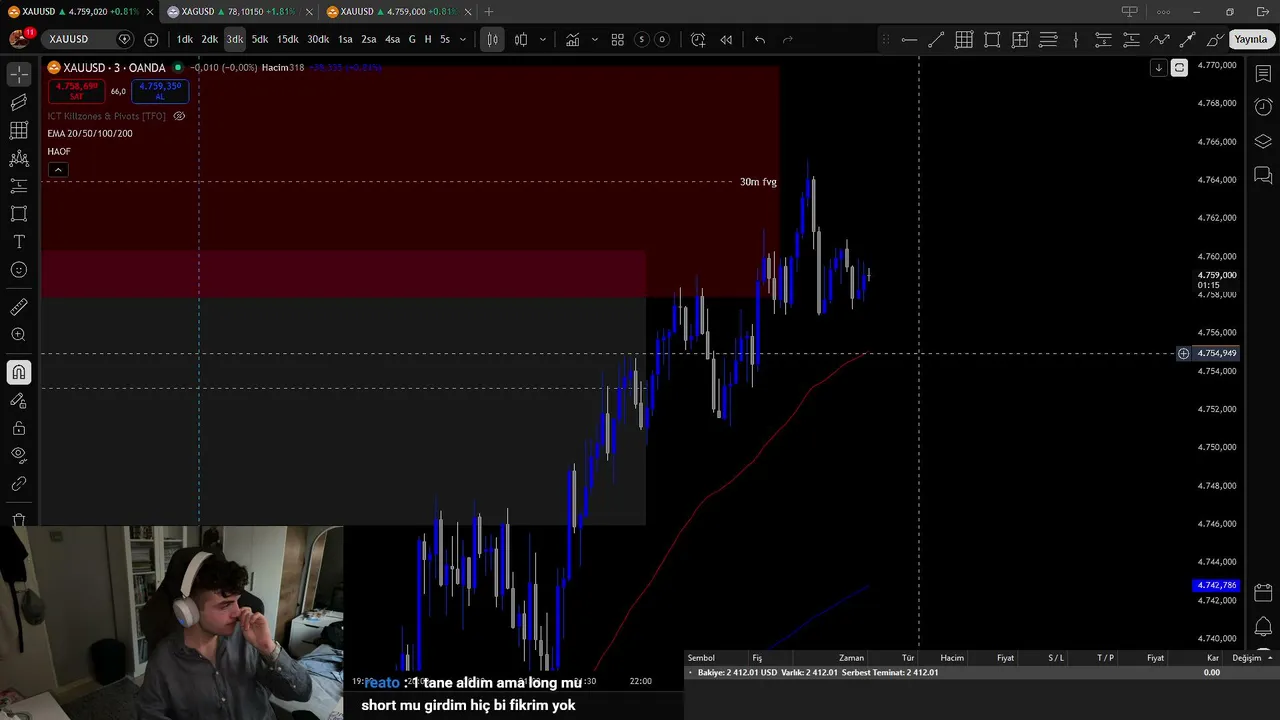Open the indicators menu
The width and height of the screenshot is (1280, 720).
click(572, 39)
